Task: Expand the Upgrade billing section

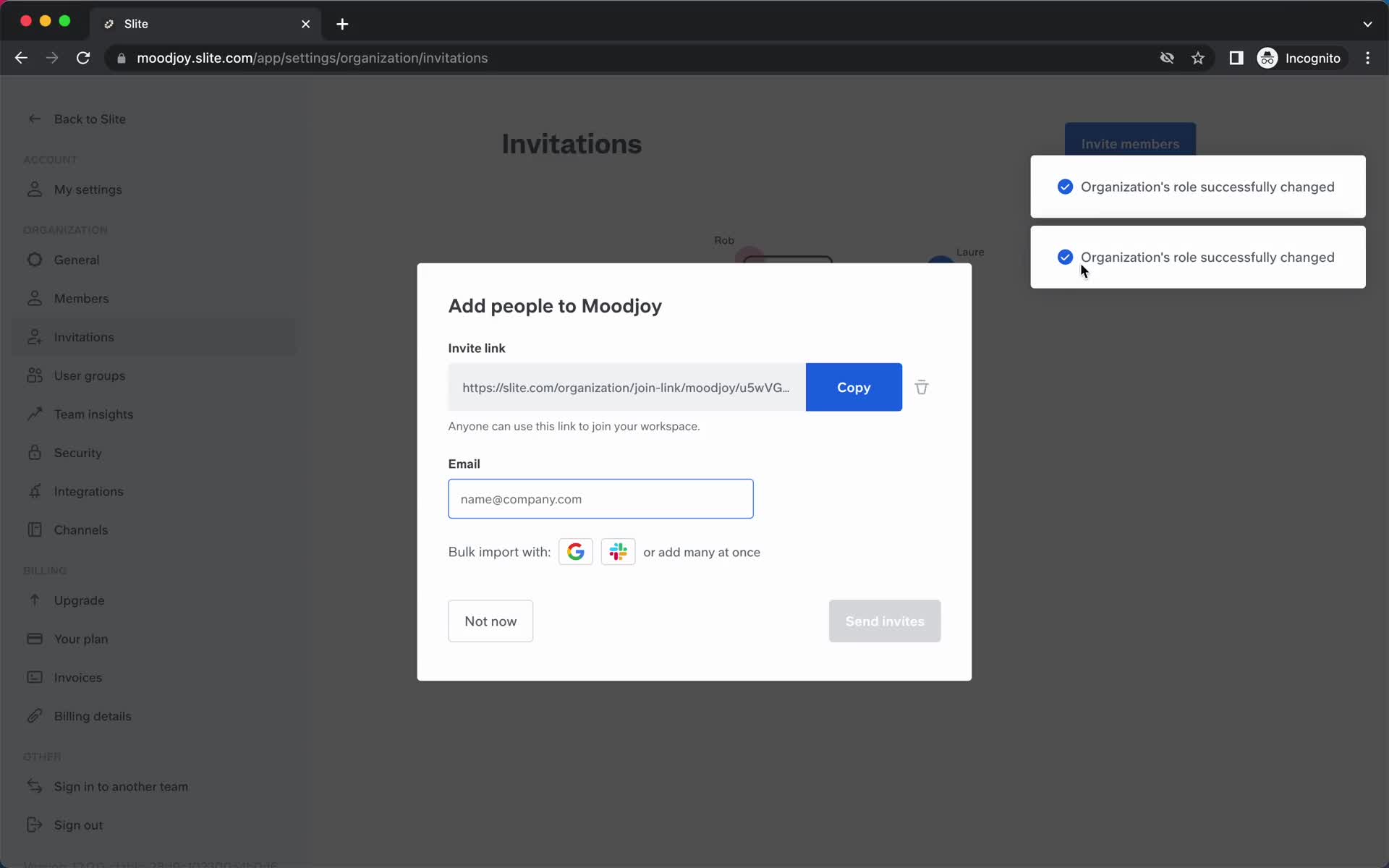Action: click(x=78, y=600)
